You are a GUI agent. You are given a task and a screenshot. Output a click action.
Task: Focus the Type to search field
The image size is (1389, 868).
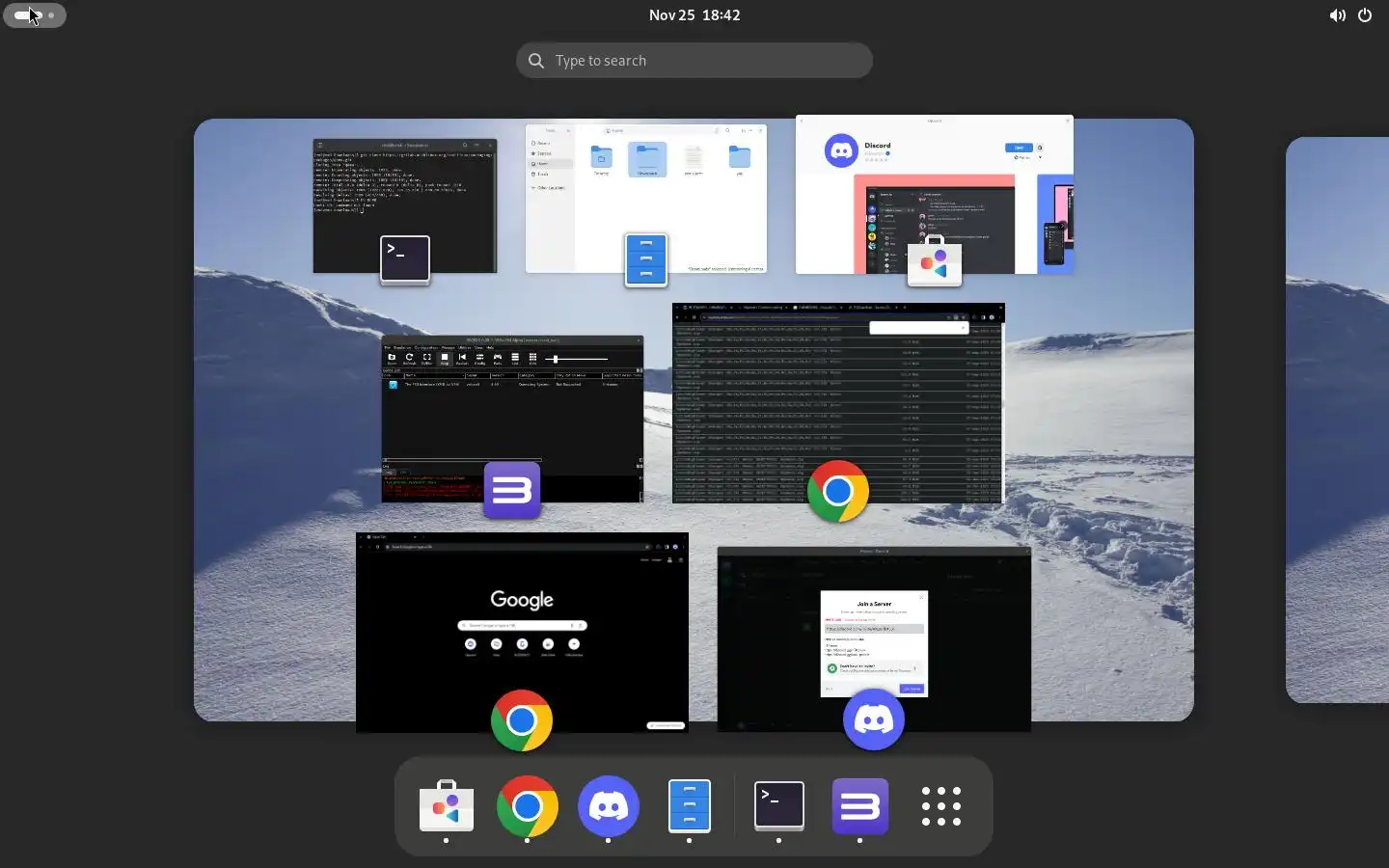click(694, 60)
